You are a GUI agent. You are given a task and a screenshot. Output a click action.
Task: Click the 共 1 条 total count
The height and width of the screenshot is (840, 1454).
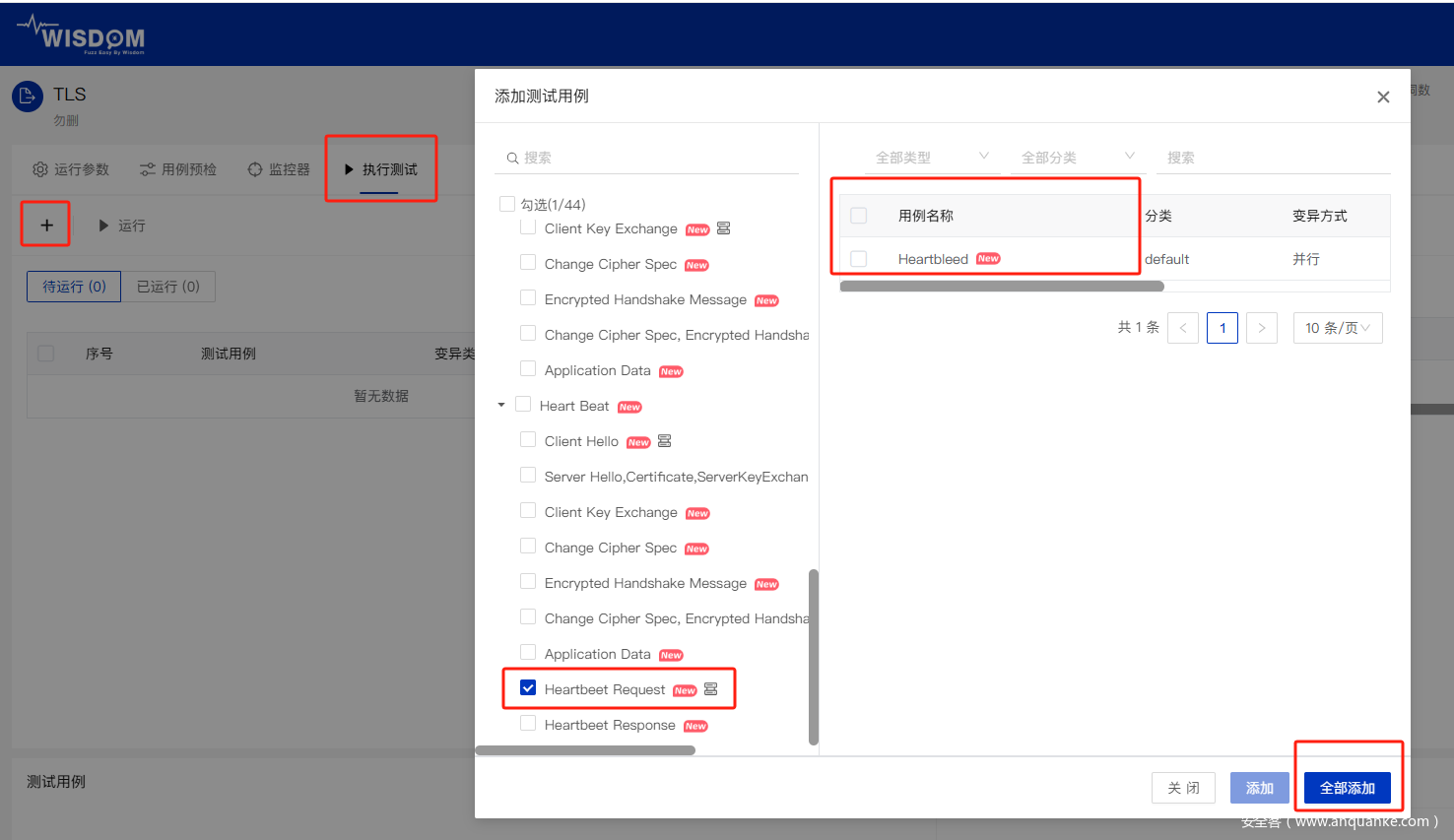click(x=1138, y=327)
